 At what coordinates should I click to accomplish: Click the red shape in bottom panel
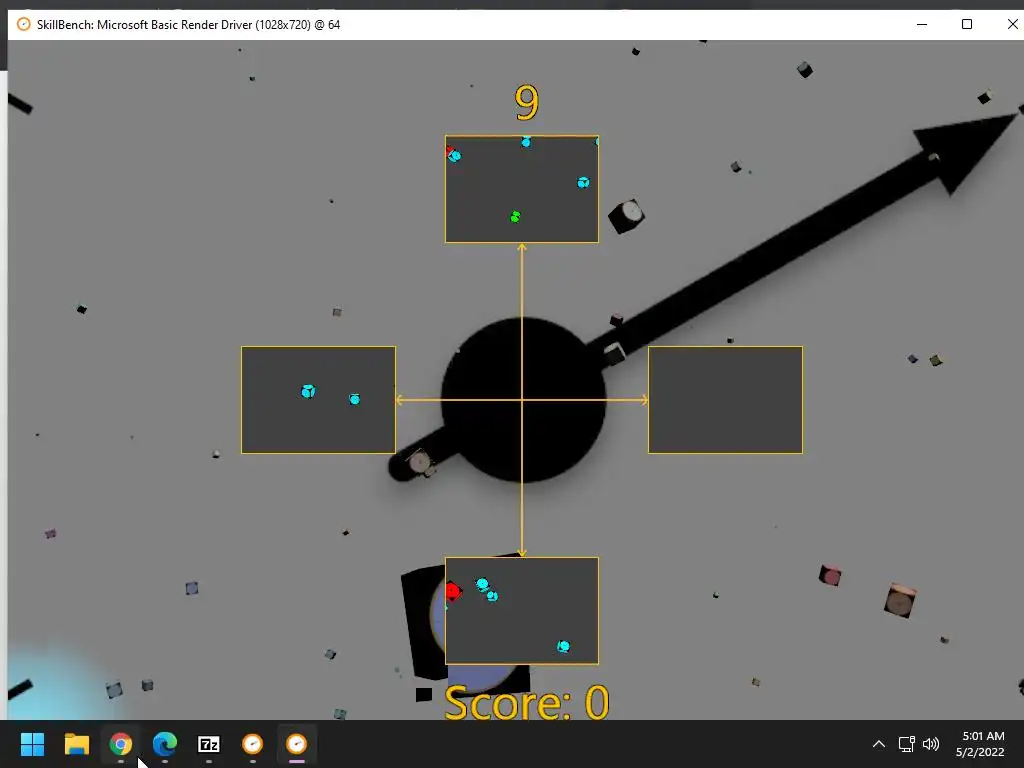[x=453, y=592]
